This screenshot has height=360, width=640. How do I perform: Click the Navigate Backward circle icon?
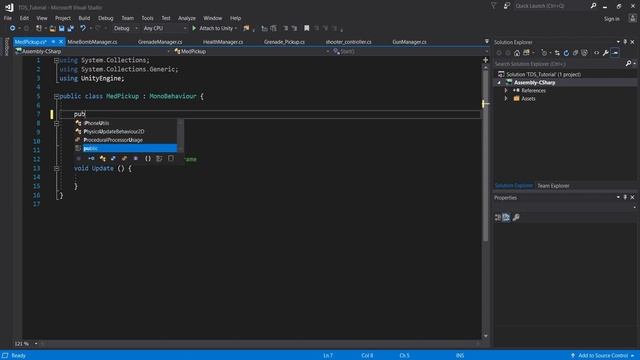point(13,28)
